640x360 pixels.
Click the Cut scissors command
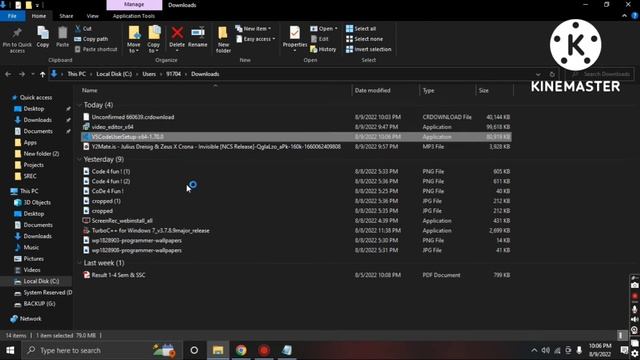pos(83,29)
